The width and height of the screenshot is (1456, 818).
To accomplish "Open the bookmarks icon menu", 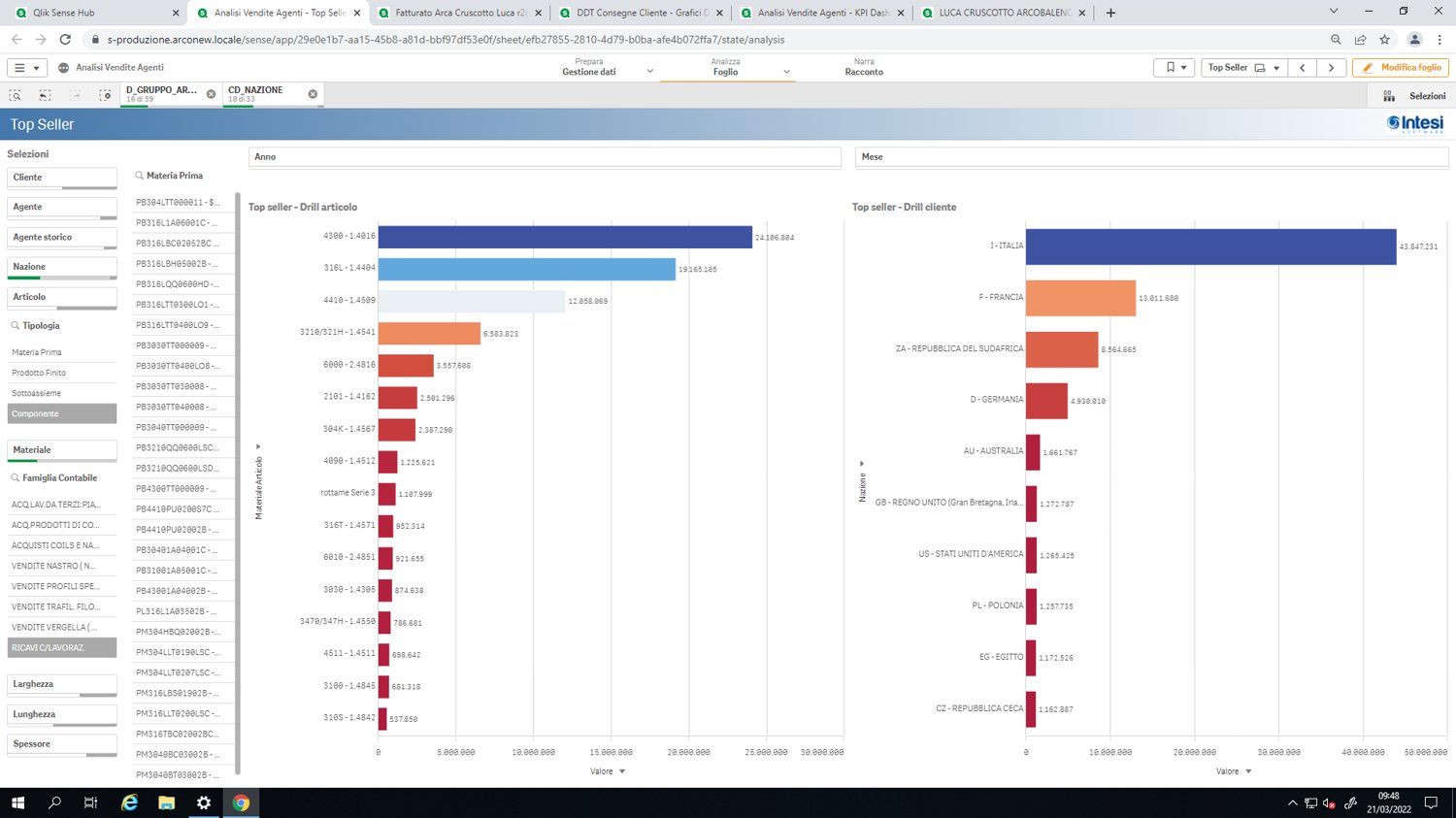I will [1174, 68].
